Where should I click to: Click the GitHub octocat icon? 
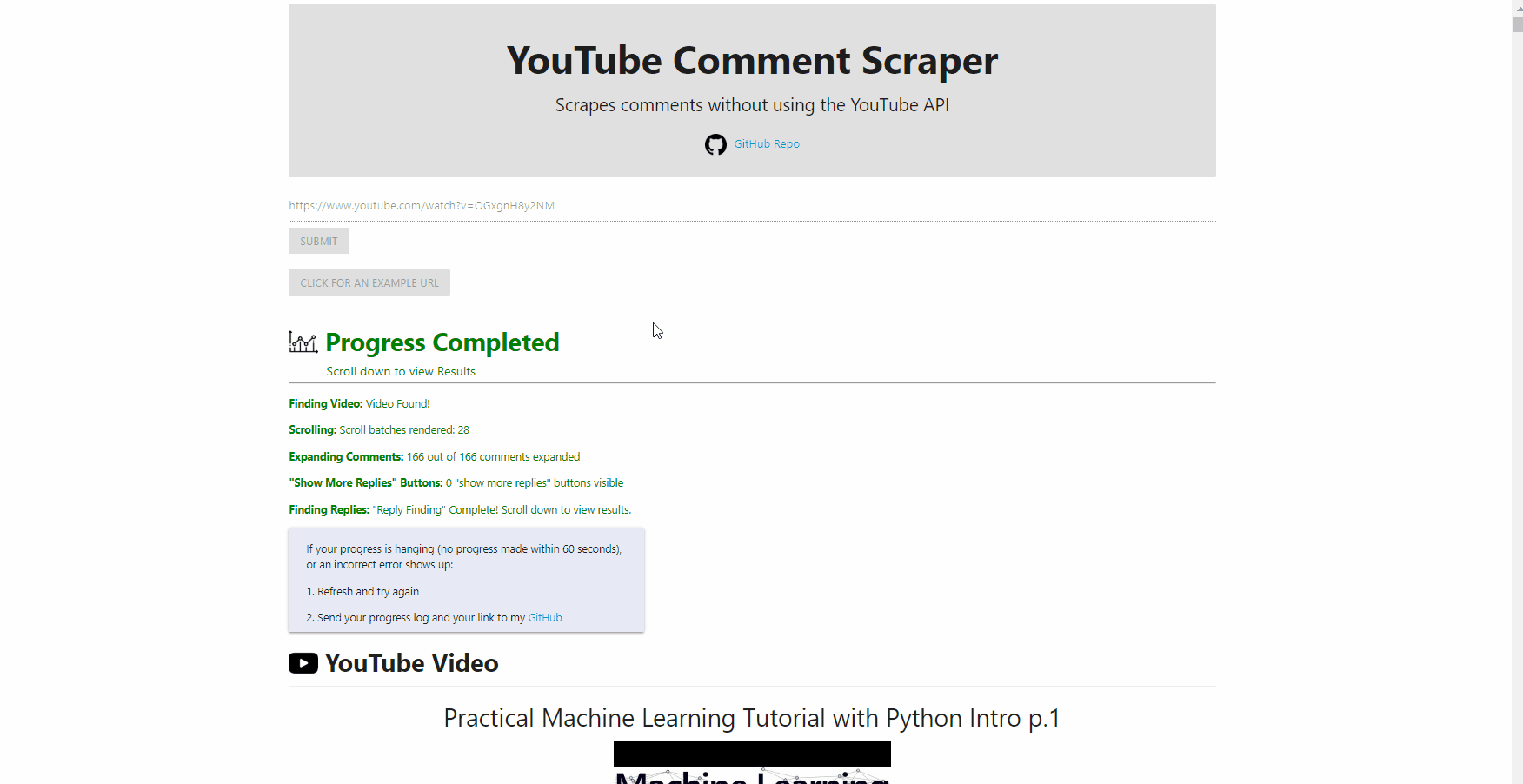pyautogui.click(x=715, y=144)
